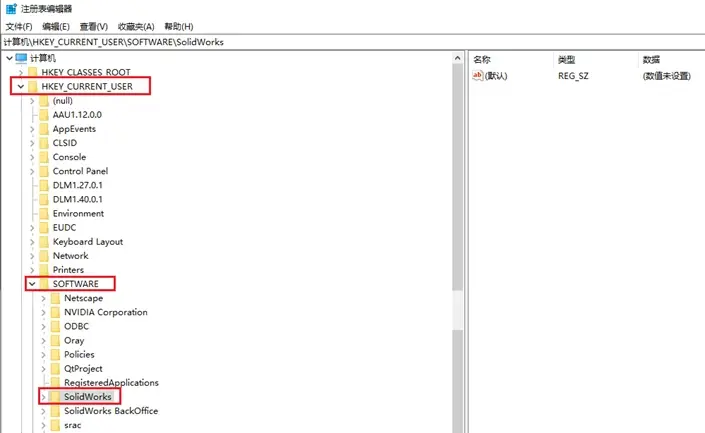
Task: Click the QtProject folder icon
Action: [55, 369]
